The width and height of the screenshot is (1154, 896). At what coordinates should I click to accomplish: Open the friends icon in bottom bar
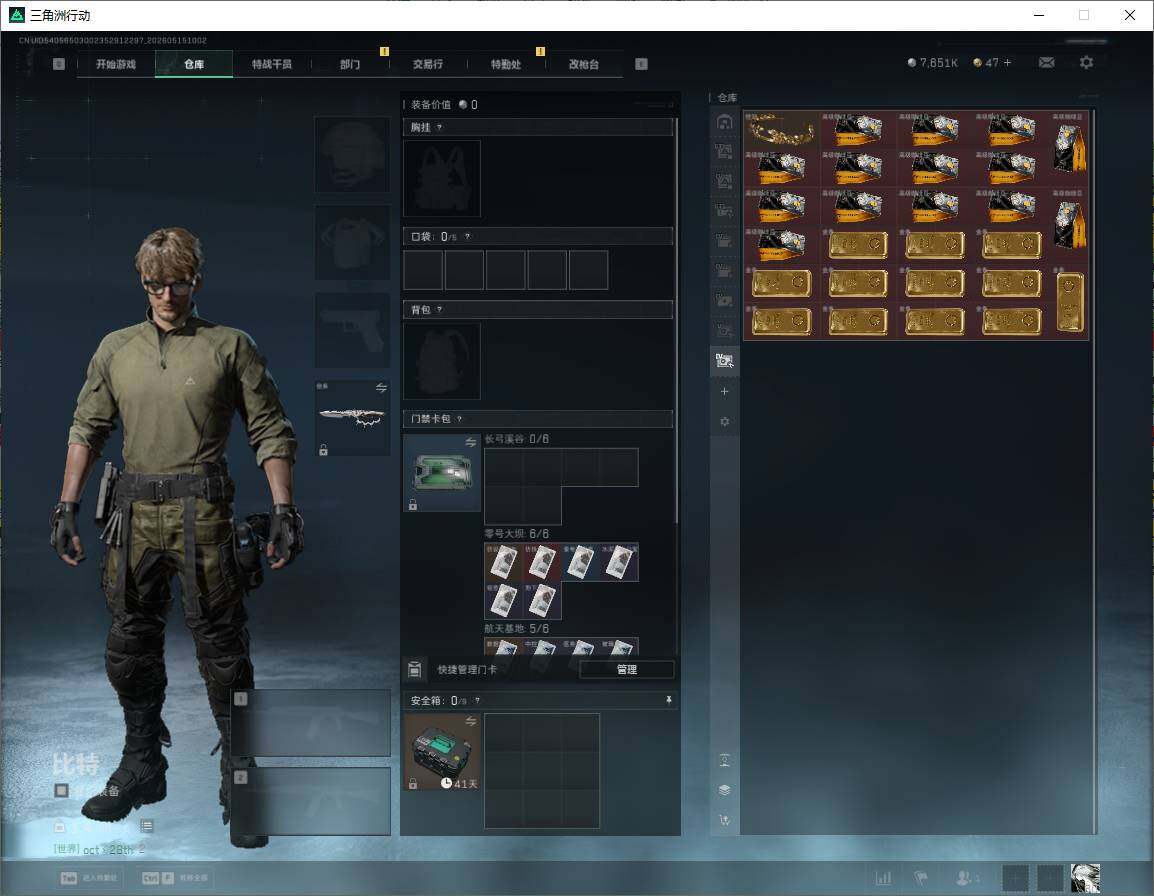coord(966,878)
